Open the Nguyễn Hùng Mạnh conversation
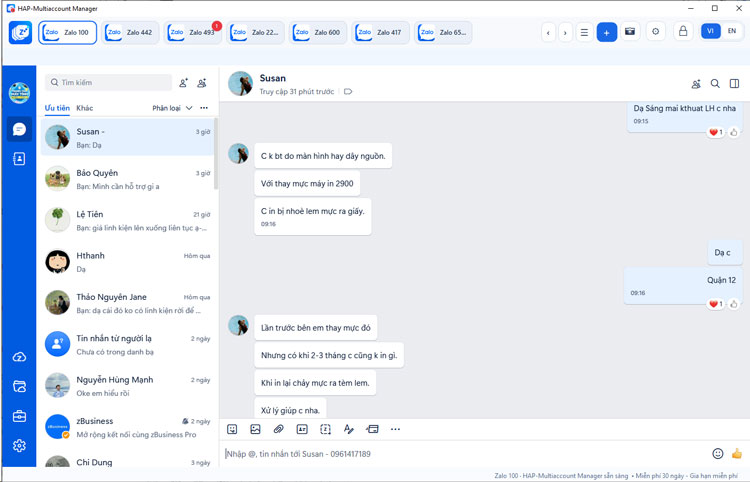The height and width of the screenshot is (482, 750). tap(127, 386)
